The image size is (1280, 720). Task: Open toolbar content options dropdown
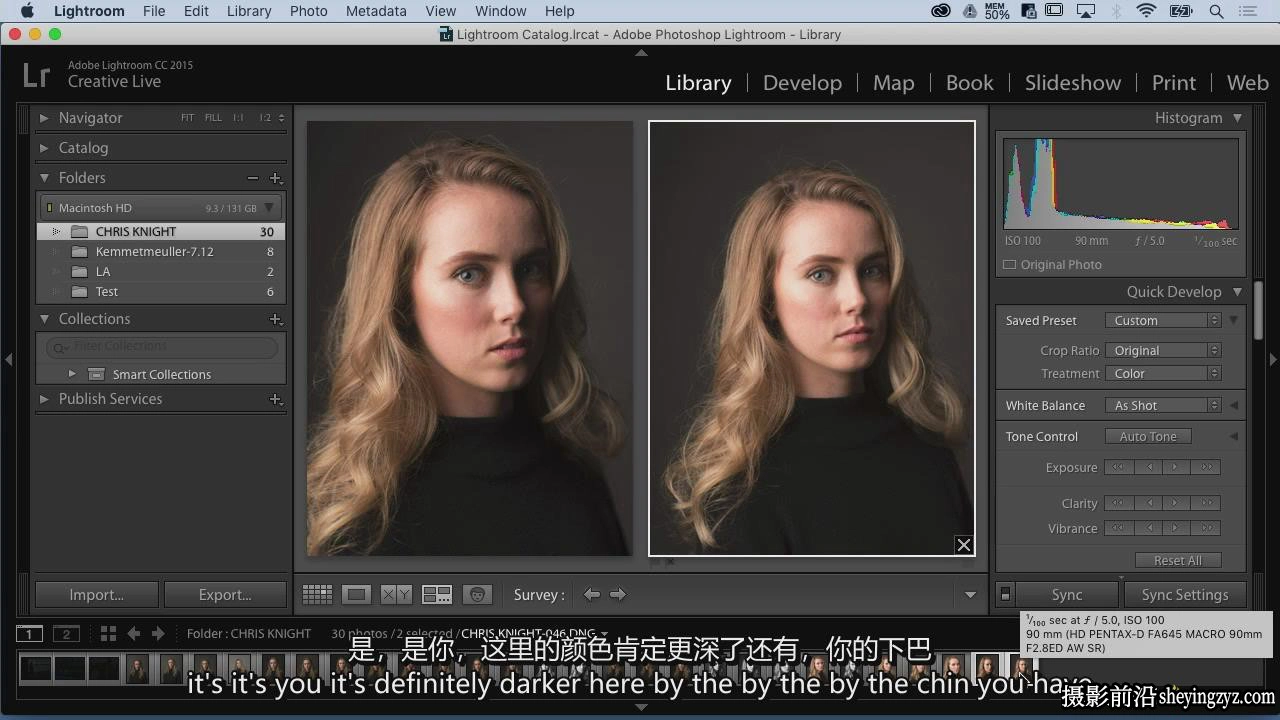[970, 595]
